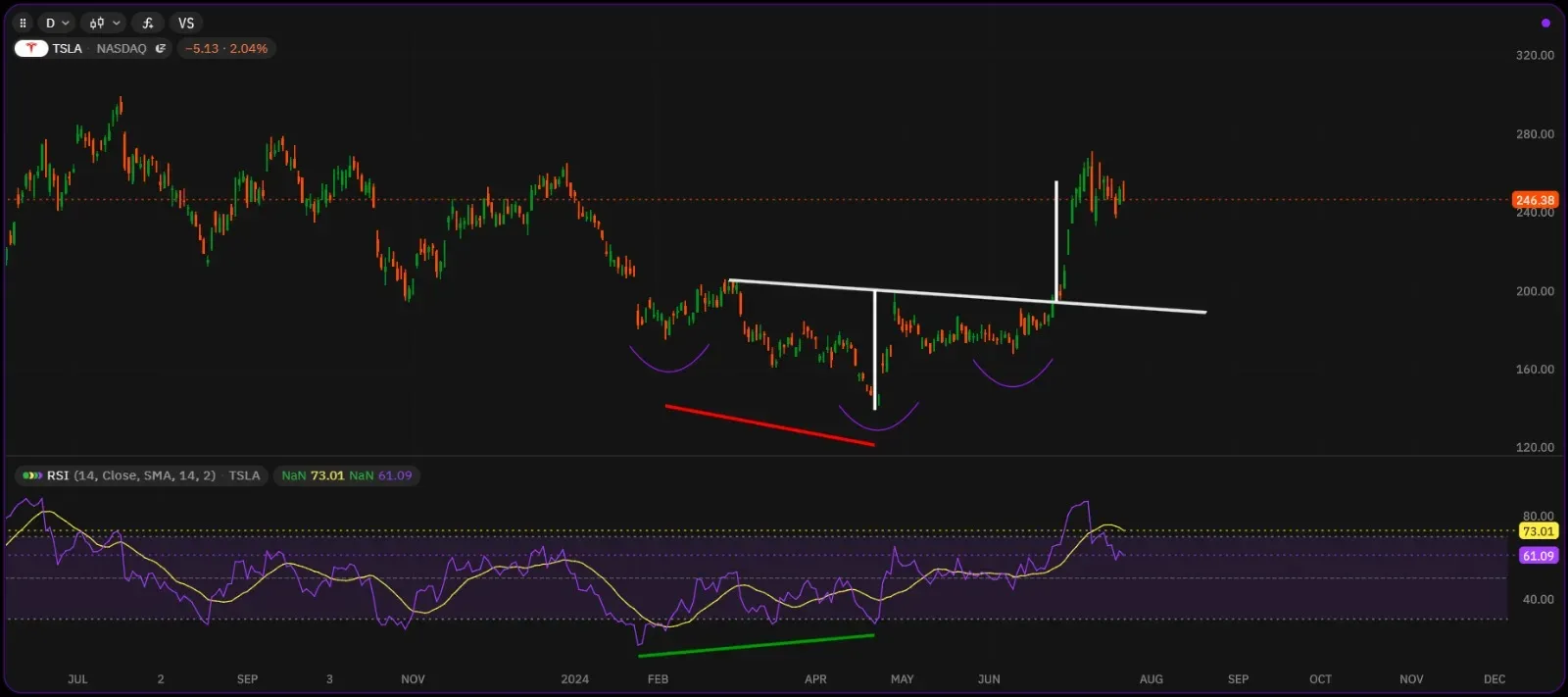1568x697 pixels.
Task: Click the 246.38 current price label
Action: 1535,200
